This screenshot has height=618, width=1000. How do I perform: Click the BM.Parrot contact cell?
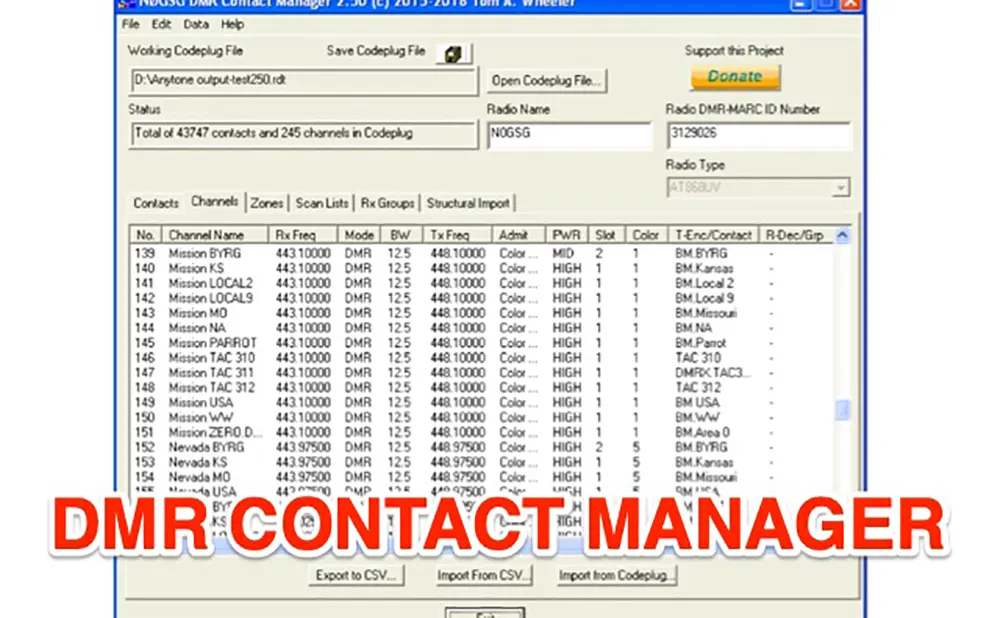click(700, 343)
